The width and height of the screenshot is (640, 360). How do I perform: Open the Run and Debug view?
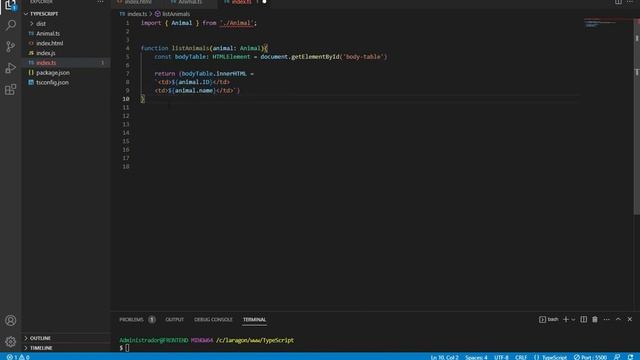[11, 68]
